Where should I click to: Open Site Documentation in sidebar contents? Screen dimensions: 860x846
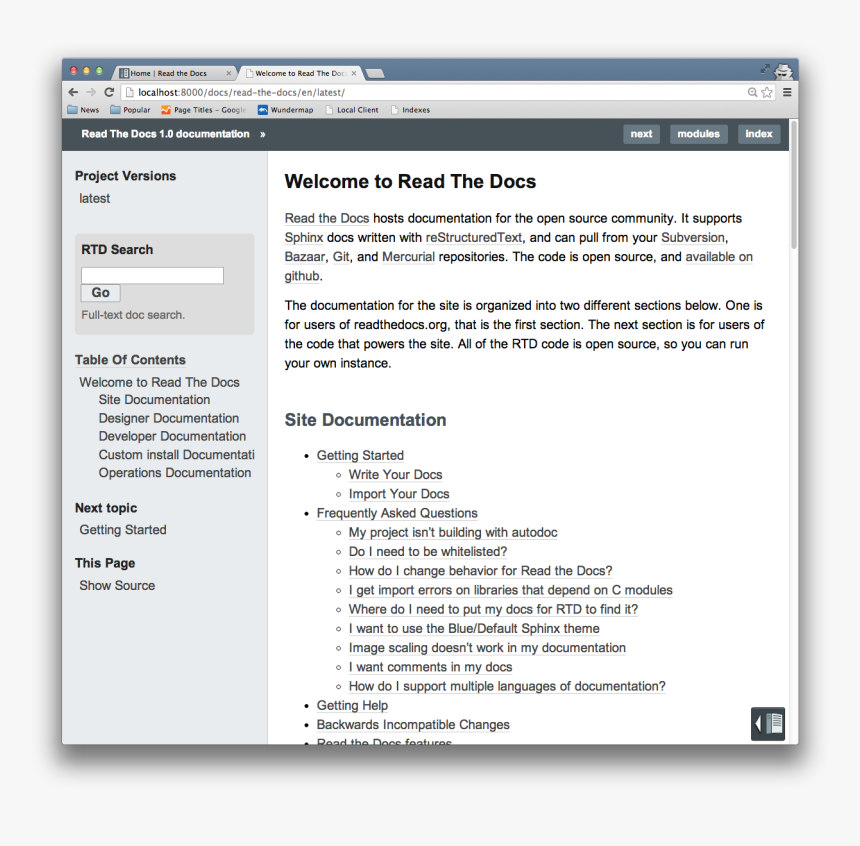pyautogui.click(x=154, y=400)
